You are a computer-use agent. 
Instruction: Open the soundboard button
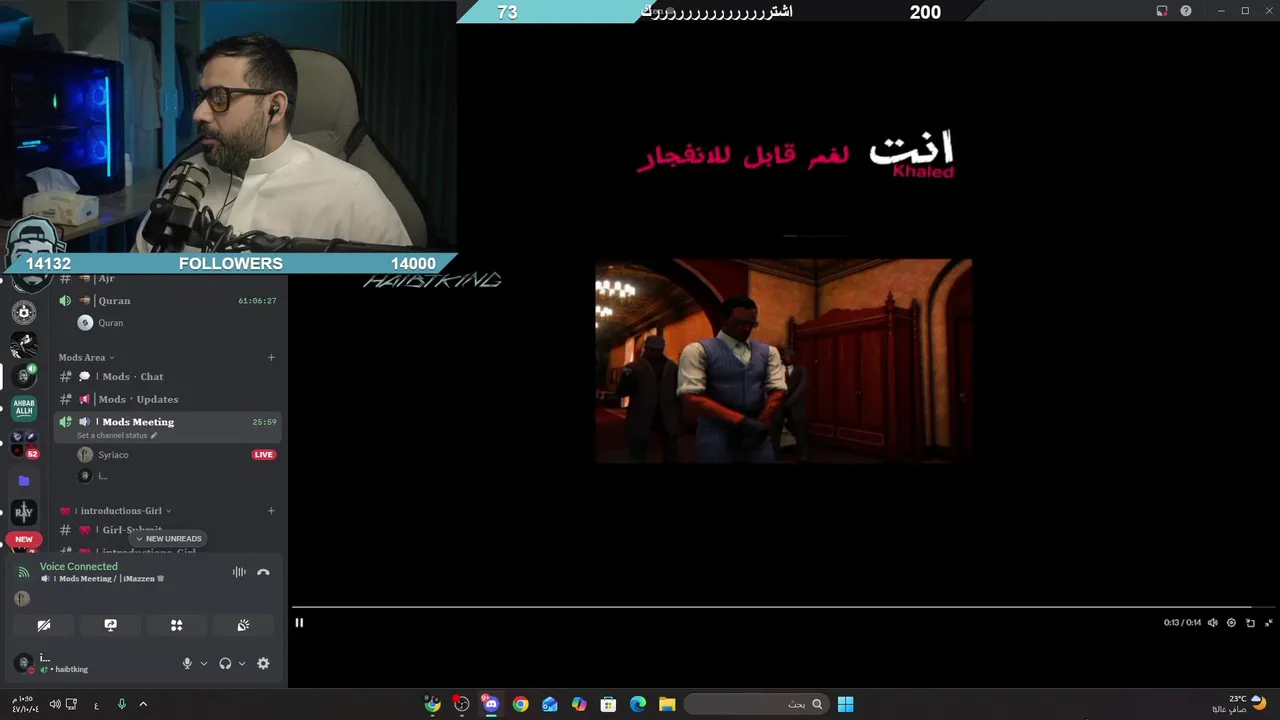tap(243, 625)
